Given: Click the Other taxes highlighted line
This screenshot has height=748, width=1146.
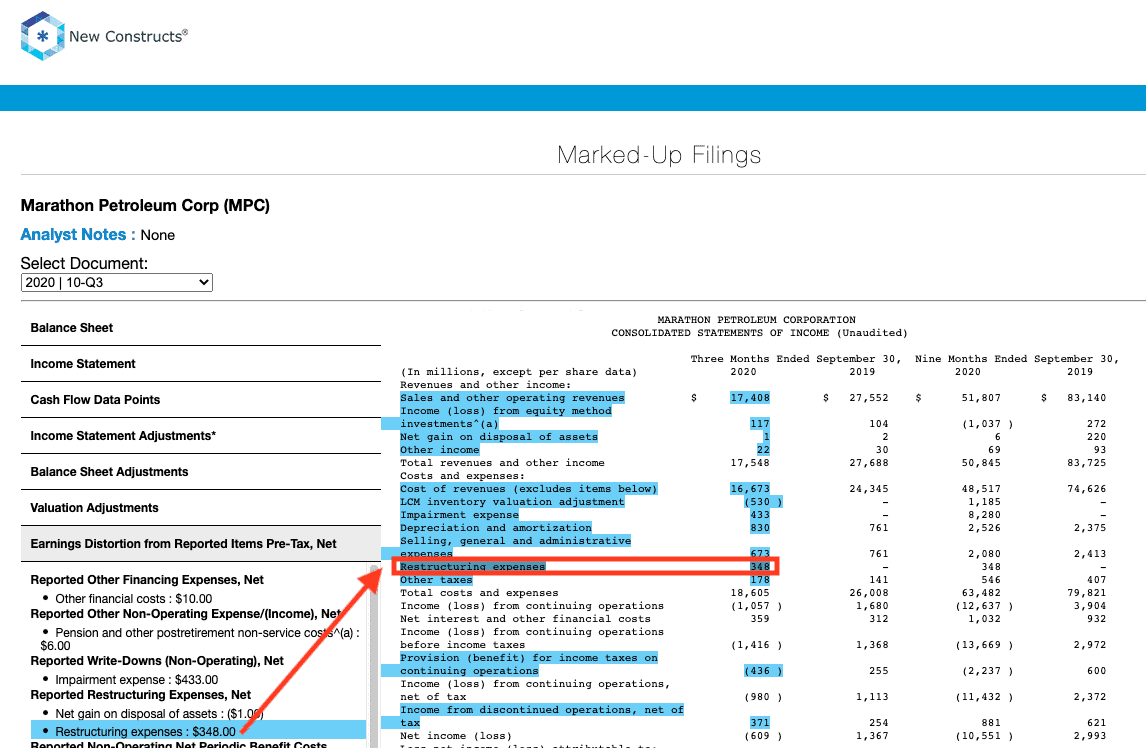Looking at the screenshot, I should tap(436, 580).
